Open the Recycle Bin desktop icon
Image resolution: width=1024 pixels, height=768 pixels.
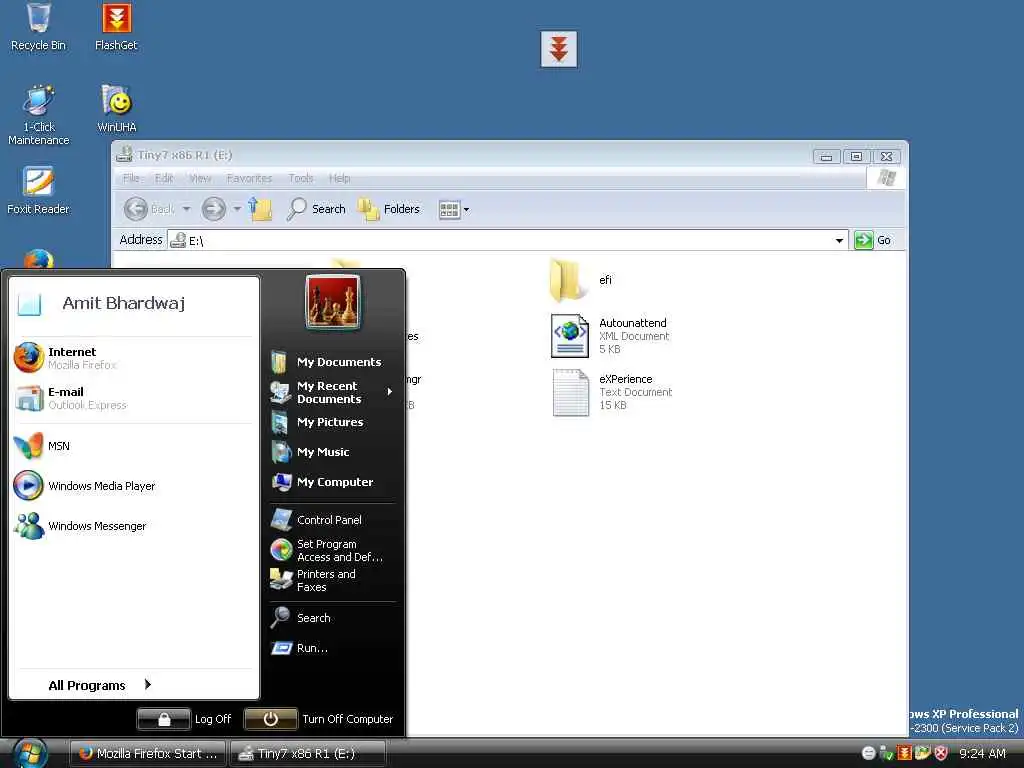pyautogui.click(x=39, y=27)
